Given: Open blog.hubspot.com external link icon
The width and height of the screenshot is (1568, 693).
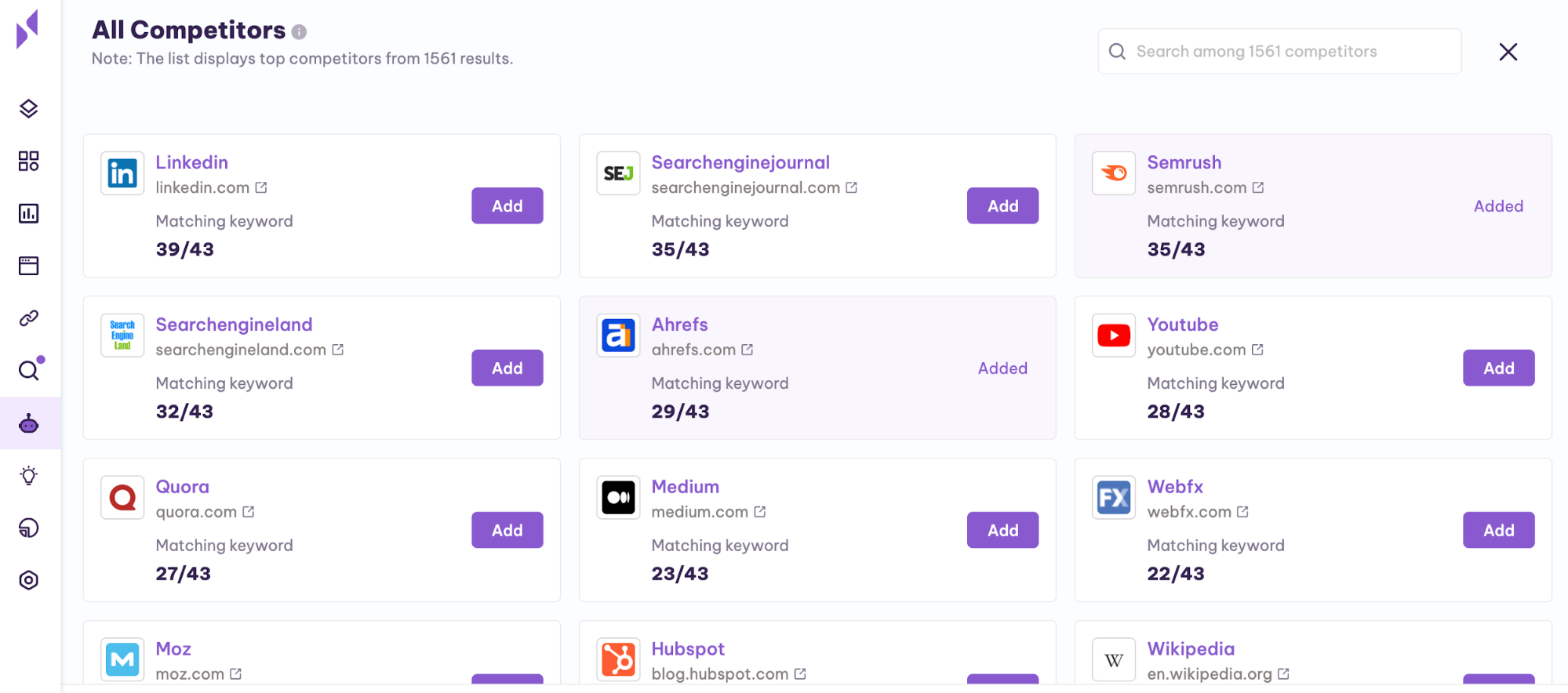Looking at the screenshot, I should click(800, 674).
